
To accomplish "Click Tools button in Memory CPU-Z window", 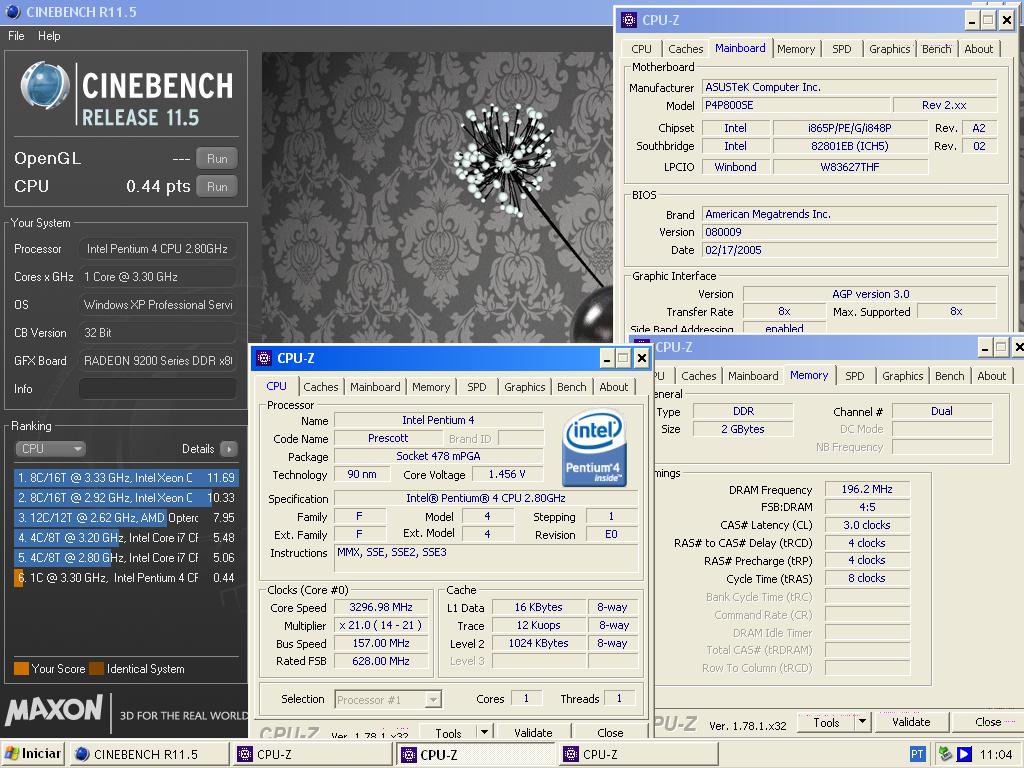I will pyautogui.click(x=826, y=722).
